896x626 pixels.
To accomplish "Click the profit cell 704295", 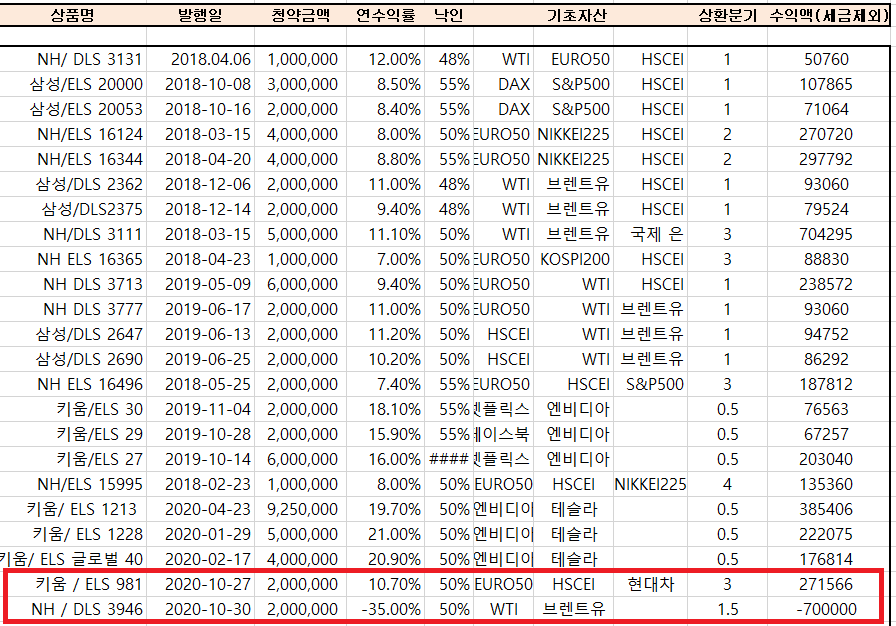I will (x=829, y=235).
